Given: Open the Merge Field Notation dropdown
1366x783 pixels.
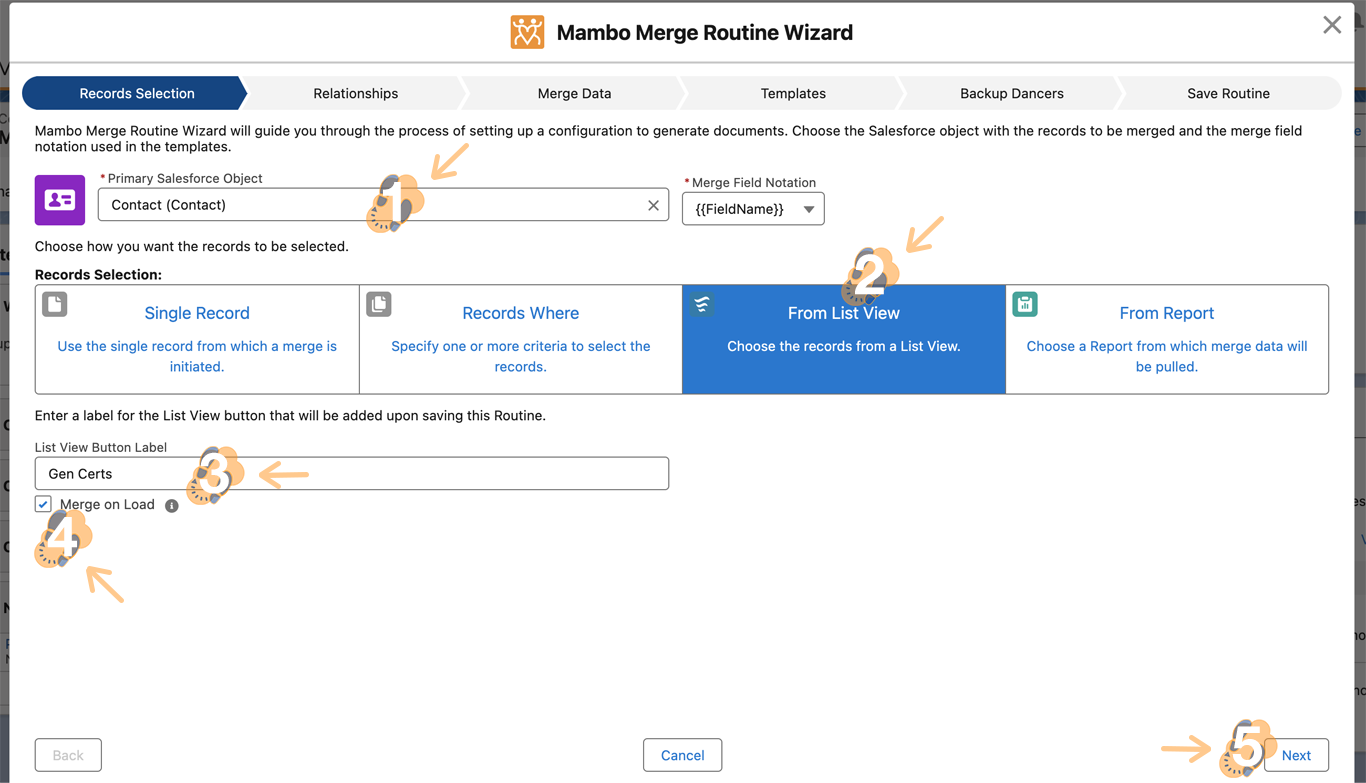Looking at the screenshot, I should [753, 209].
